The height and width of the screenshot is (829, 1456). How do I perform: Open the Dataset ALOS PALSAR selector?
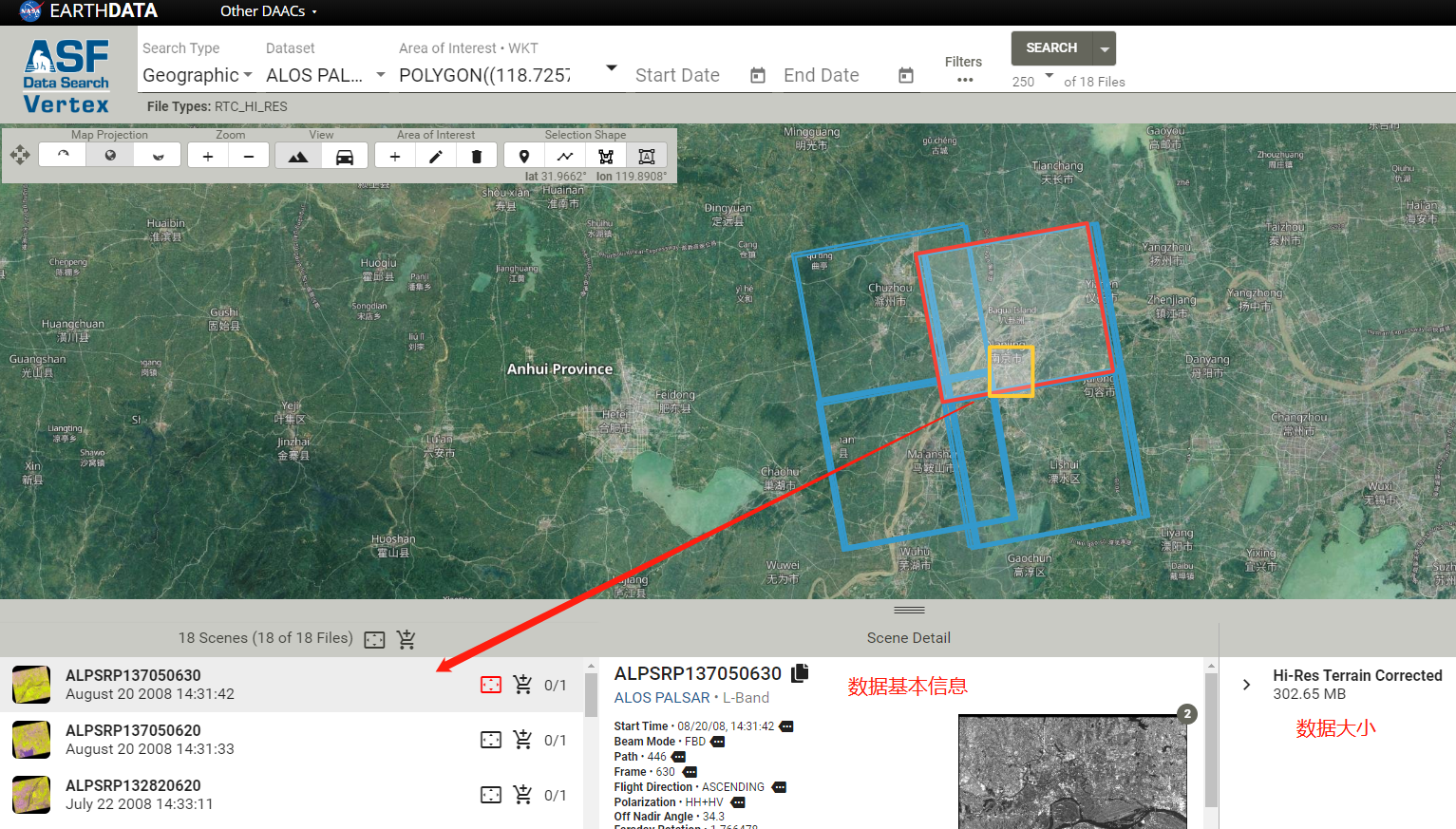click(x=326, y=75)
